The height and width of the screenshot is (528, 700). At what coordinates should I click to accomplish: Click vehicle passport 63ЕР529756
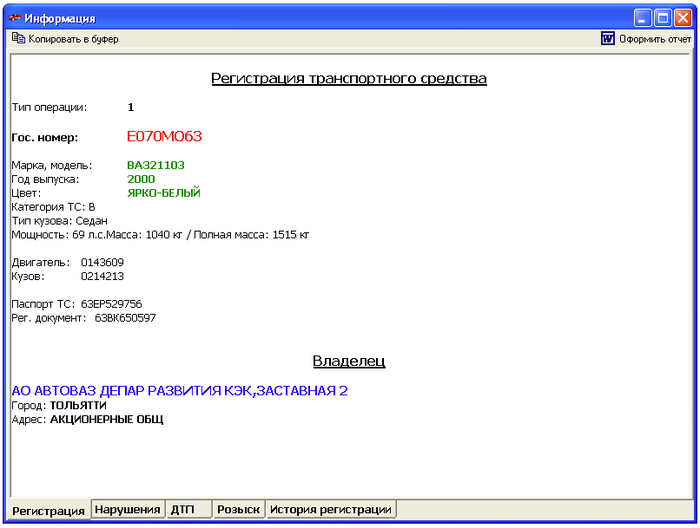[111, 304]
